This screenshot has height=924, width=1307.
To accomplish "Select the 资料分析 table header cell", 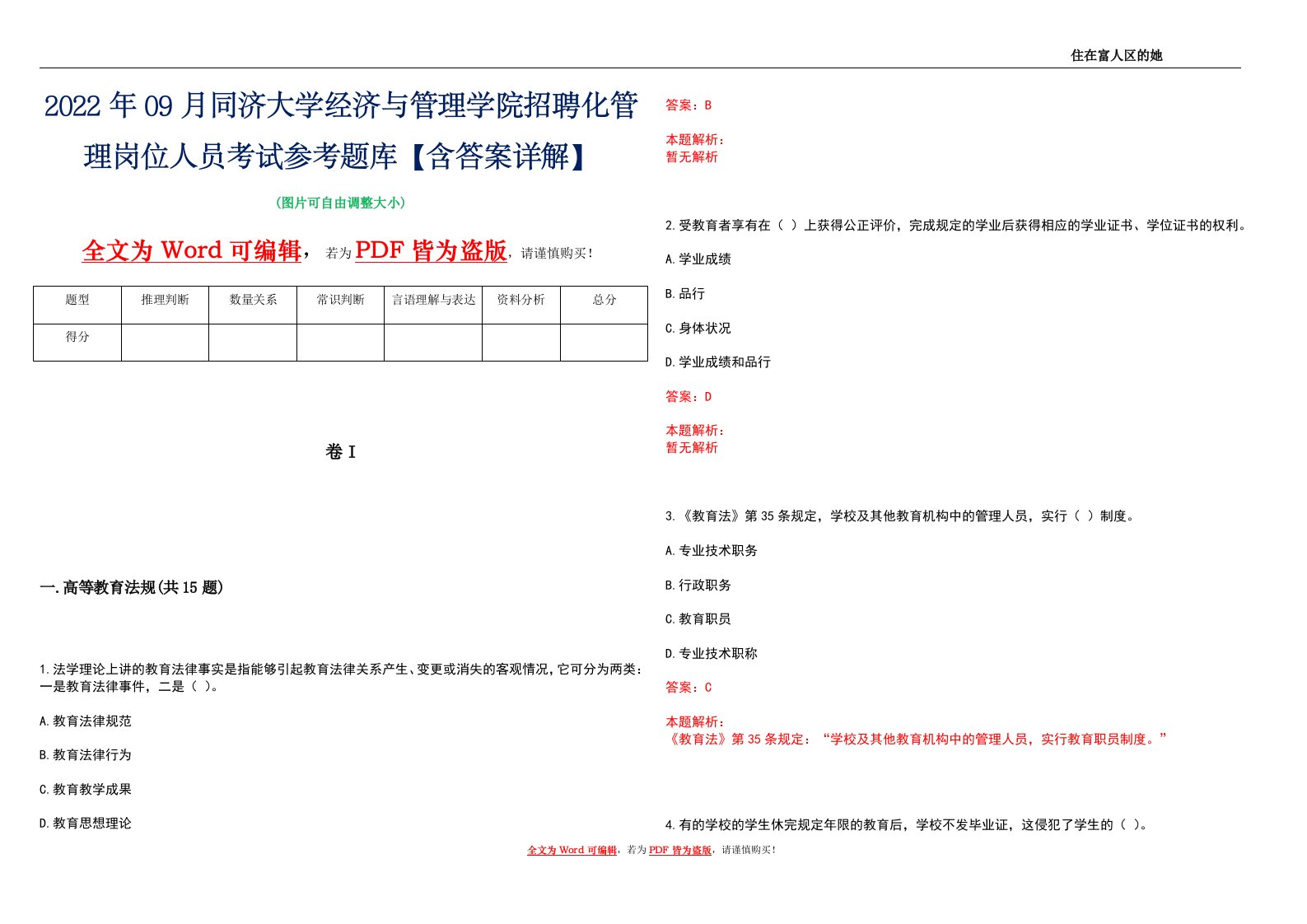I will pyautogui.click(x=521, y=305).
